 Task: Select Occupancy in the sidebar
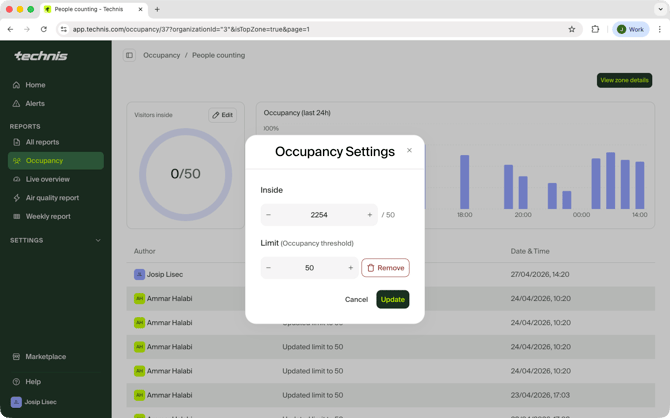tap(56, 161)
